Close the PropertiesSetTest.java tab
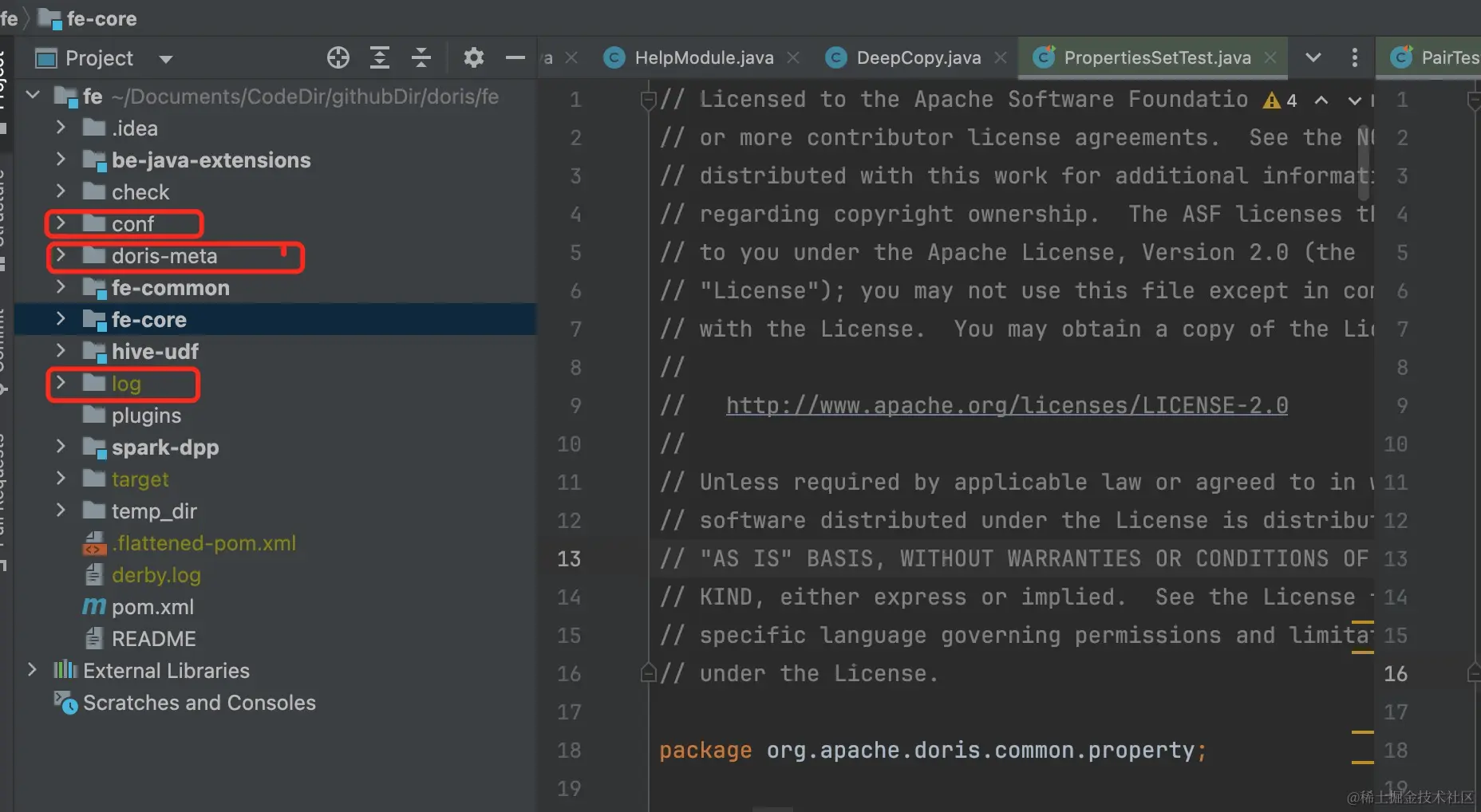1481x812 pixels. coord(1270,57)
